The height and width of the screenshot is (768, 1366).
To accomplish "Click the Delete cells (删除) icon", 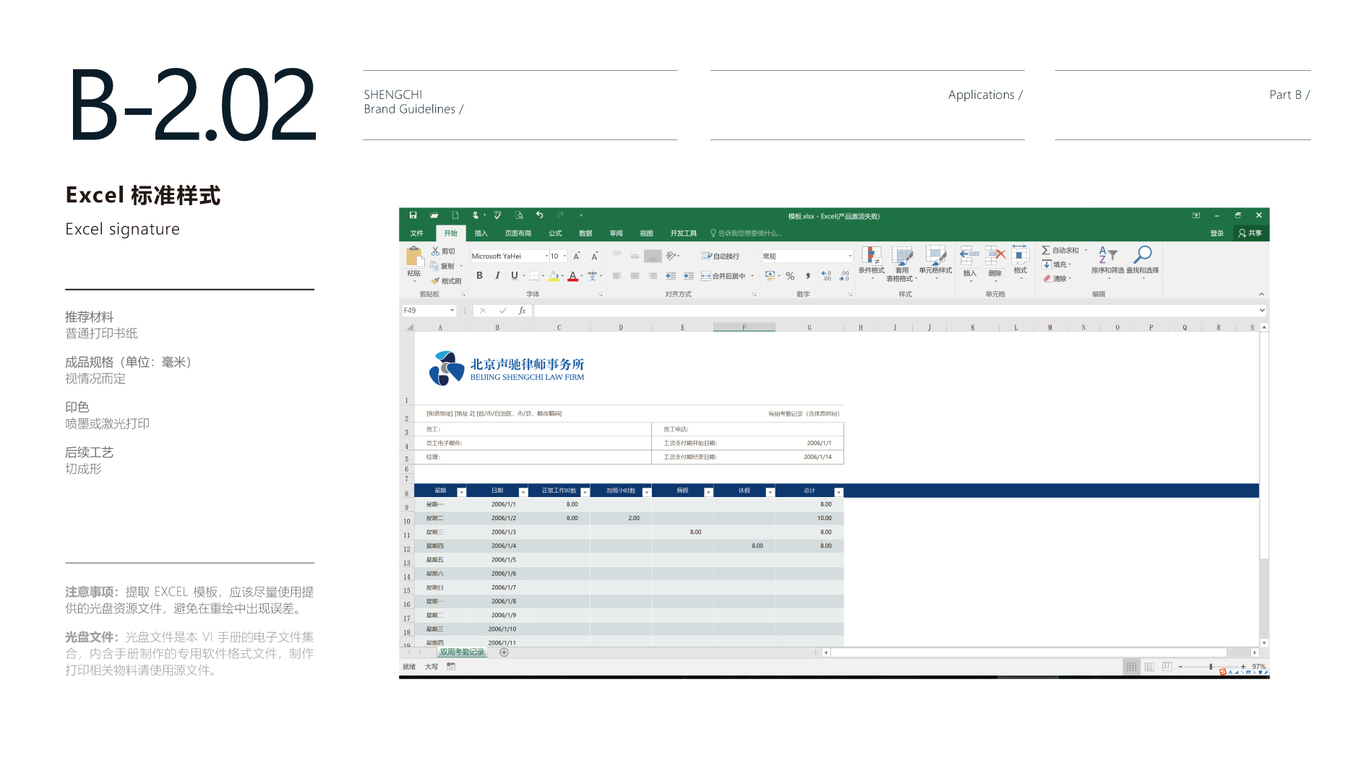I will pyautogui.click(x=995, y=256).
